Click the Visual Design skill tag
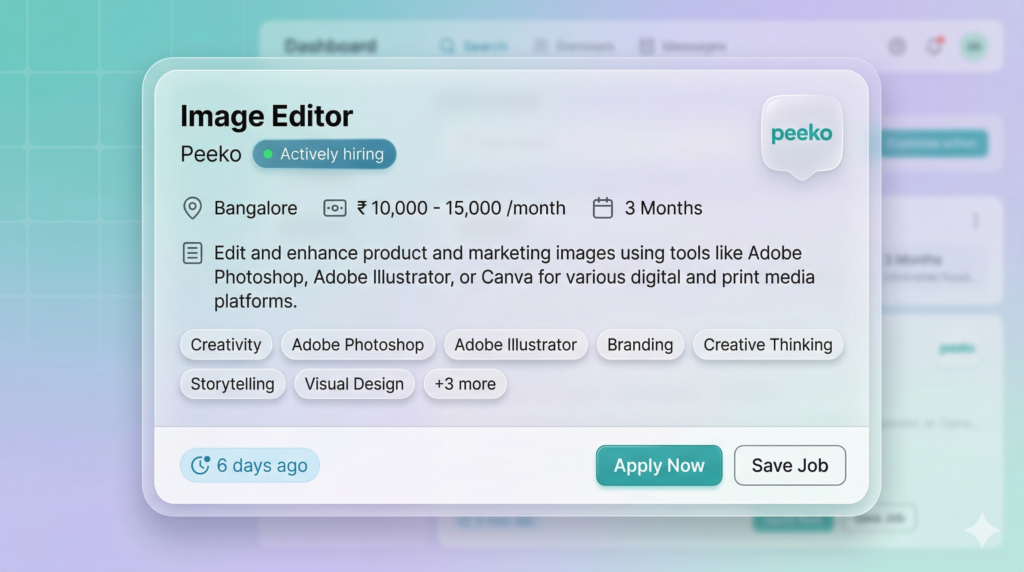This screenshot has height=572, width=1024. click(354, 384)
